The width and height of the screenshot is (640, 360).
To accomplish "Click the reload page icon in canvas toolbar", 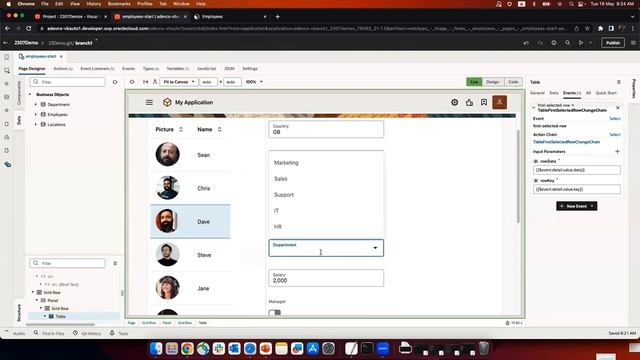I will click(x=132, y=82).
